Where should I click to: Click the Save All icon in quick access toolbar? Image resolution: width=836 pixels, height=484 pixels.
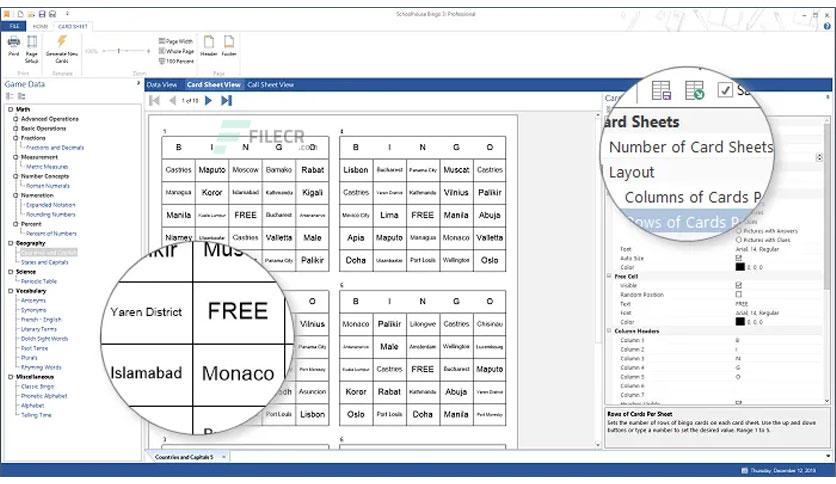click(x=52, y=14)
